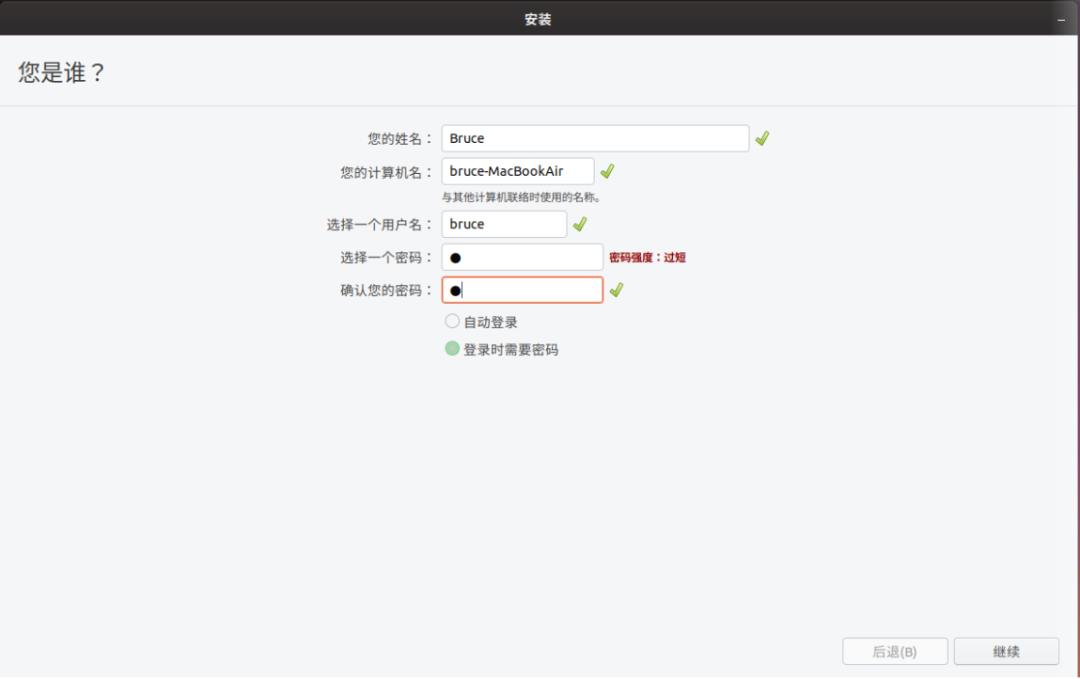Click the 安装 window title bar
This screenshot has height=679, width=1080.
point(540,17)
